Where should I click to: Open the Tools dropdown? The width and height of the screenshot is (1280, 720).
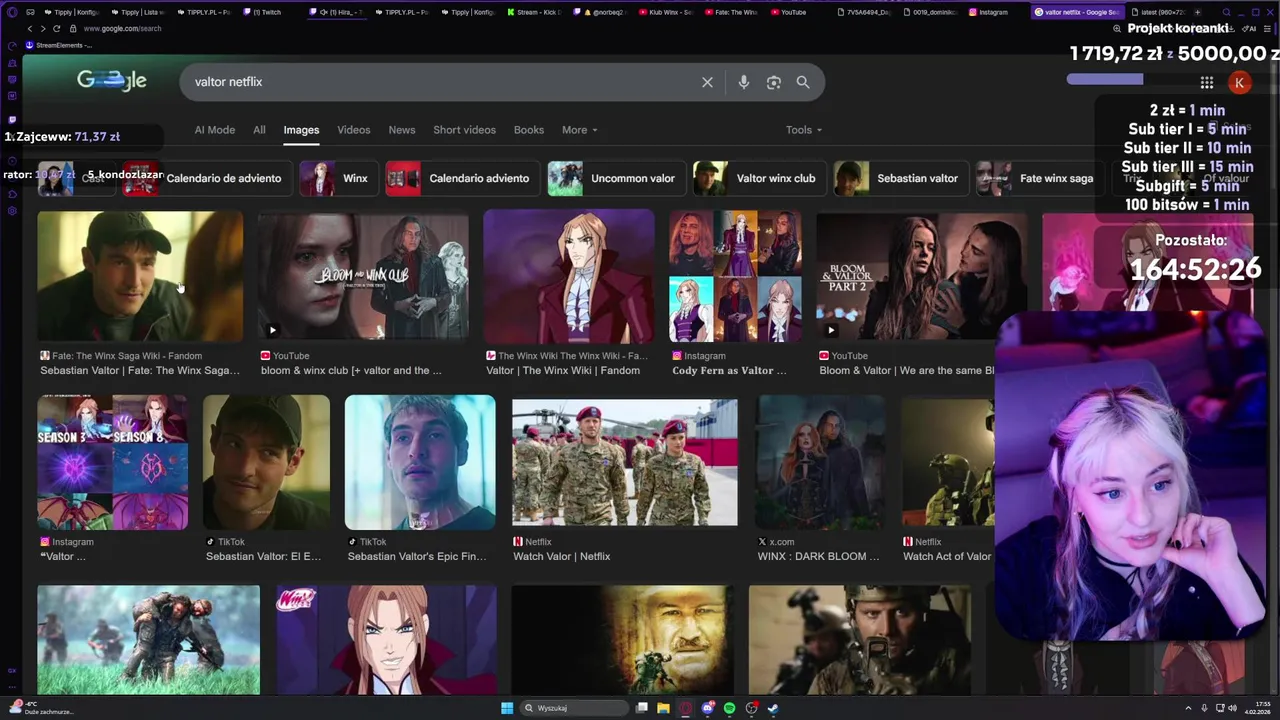803,130
